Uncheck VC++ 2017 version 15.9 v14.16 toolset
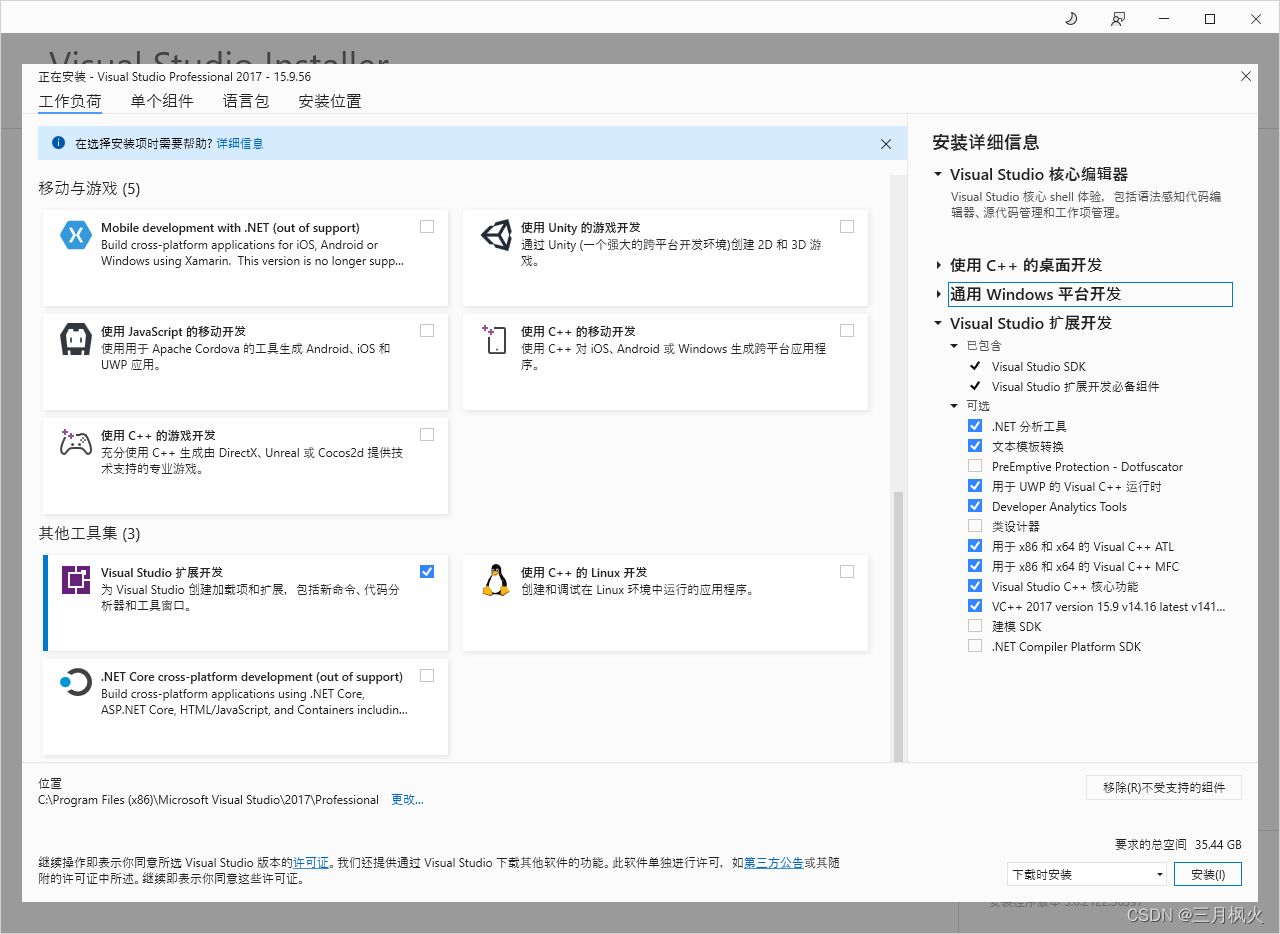 [975, 606]
